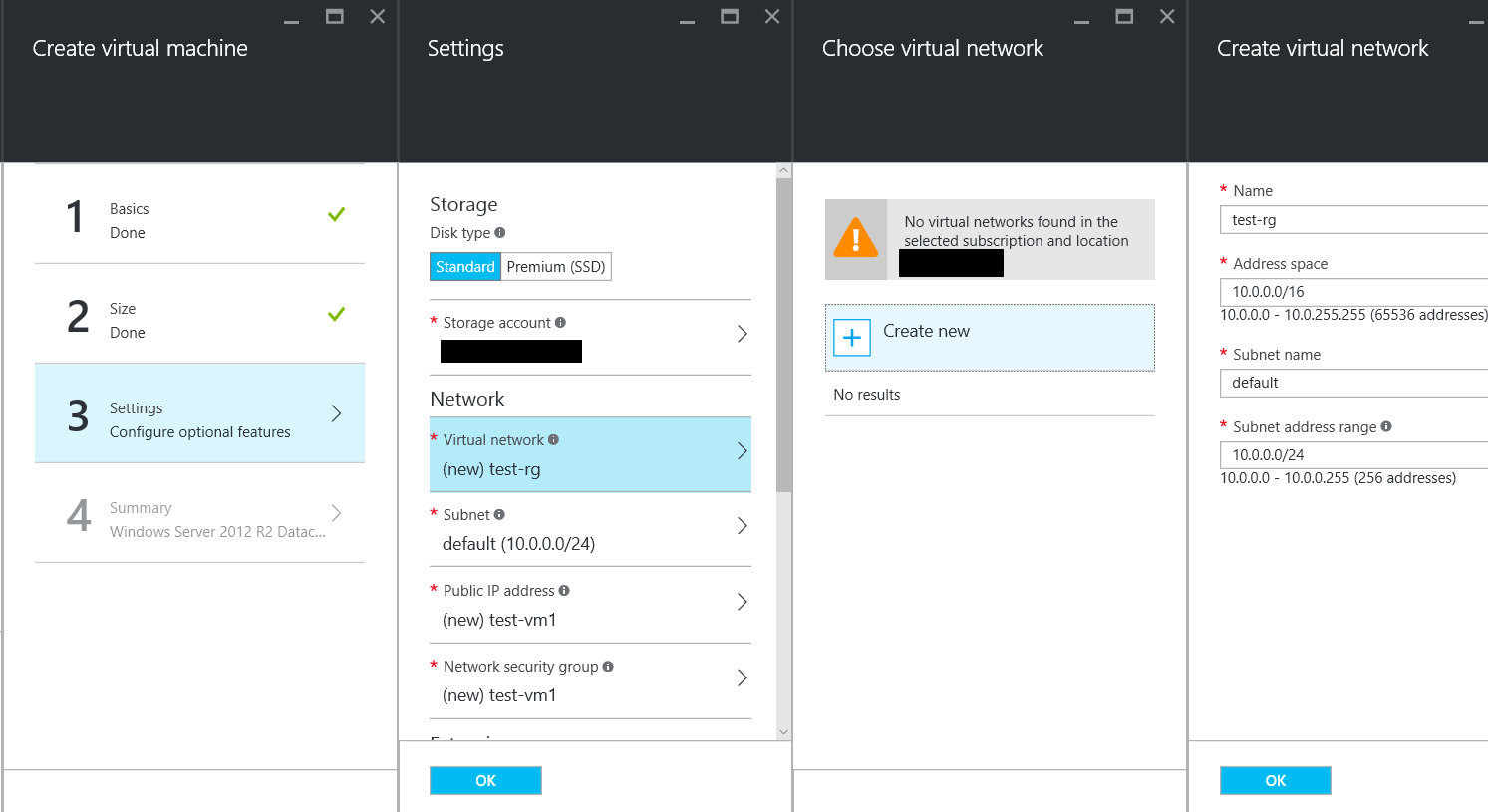This screenshot has height=812, width=1488.
Task: Click the plus icon on Create new
Action: pos(852,338)
